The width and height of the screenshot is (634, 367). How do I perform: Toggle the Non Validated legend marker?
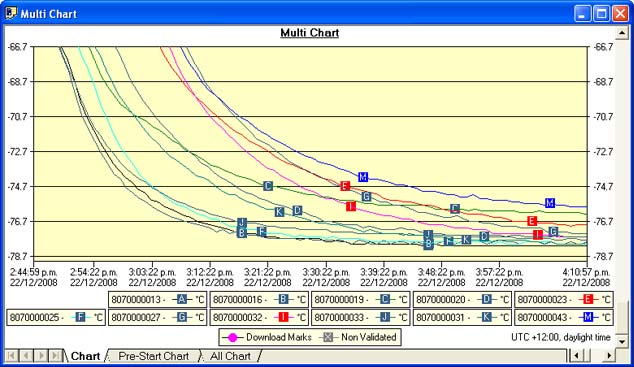[x=328, y=337]
